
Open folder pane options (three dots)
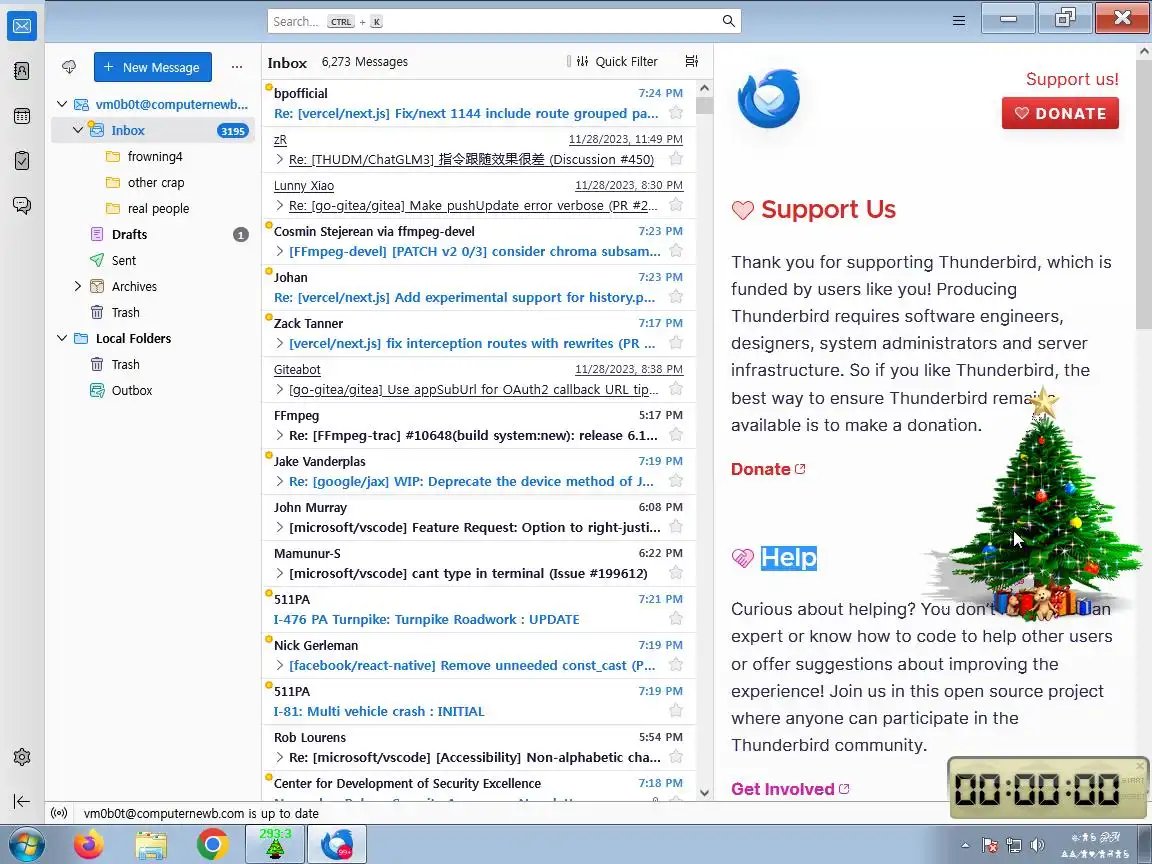point(237,67)
